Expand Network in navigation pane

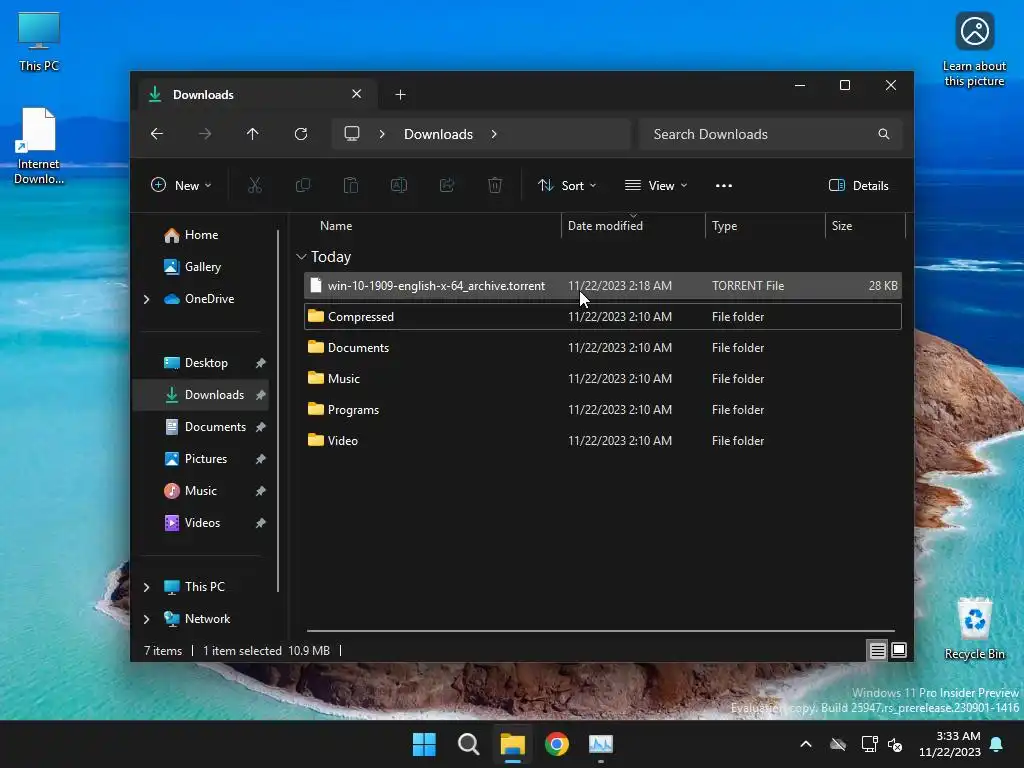[x=146, y=619]
